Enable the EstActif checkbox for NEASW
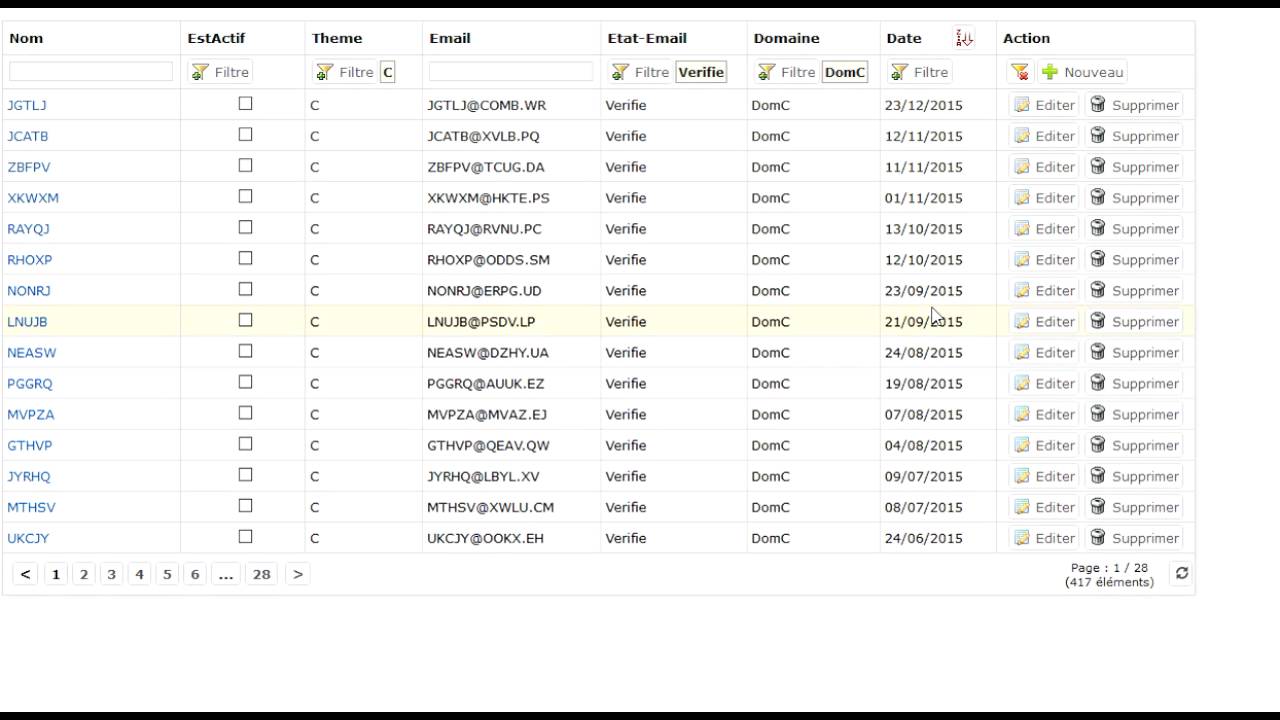Image resolution: width=1280 pixels, height=720 pixels. [245, 352]
